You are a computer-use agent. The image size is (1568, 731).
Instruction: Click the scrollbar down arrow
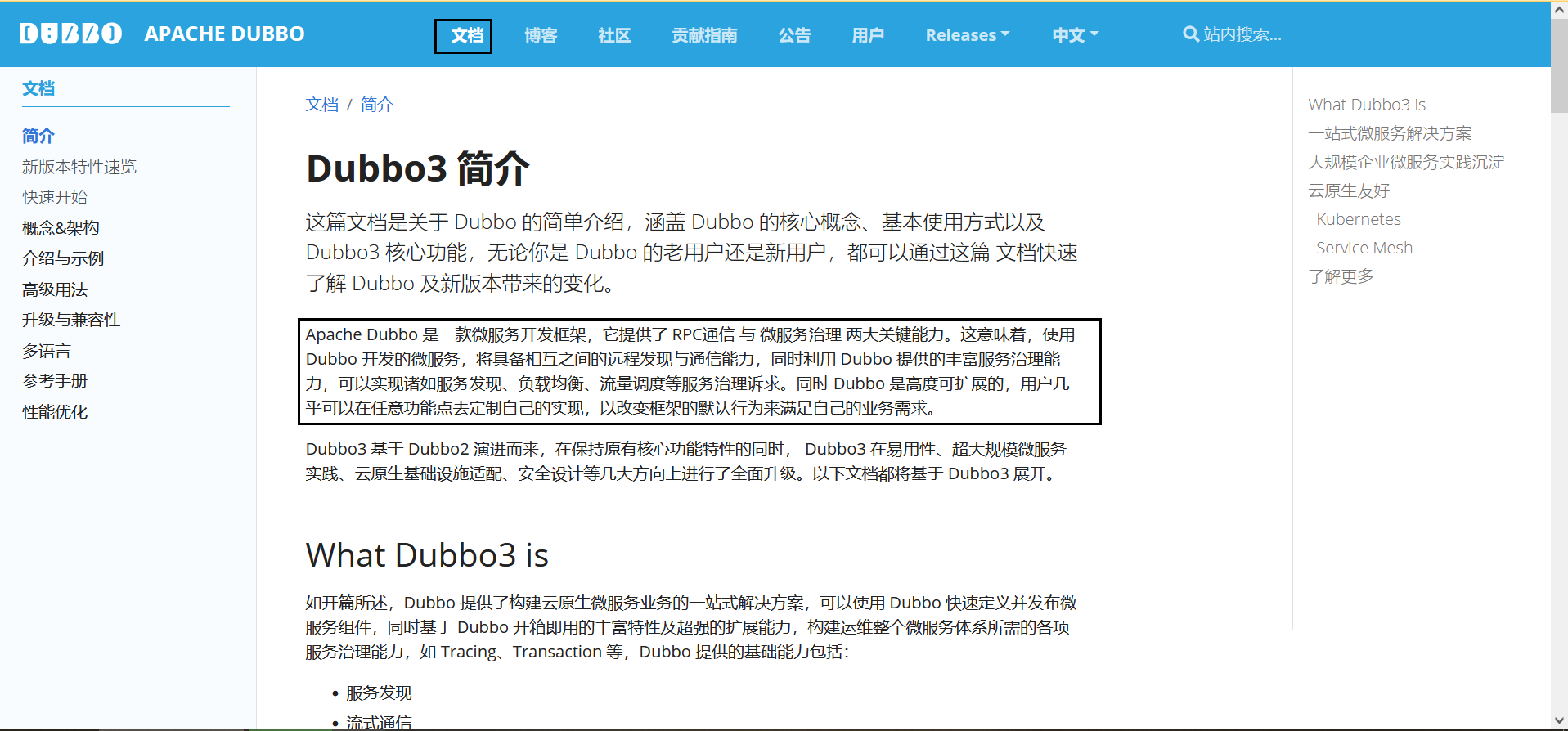click(x=1559, y=721)
